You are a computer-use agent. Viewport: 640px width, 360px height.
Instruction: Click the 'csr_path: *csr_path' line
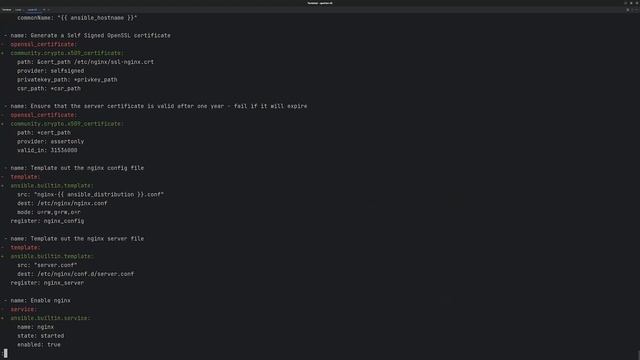pos(49,89)
